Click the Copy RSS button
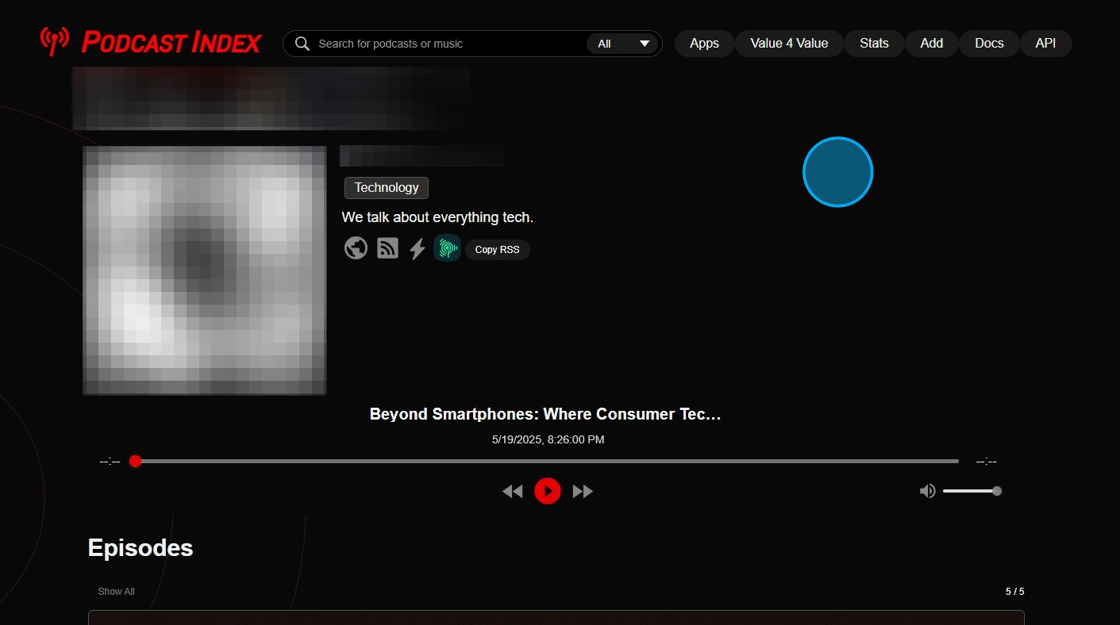The width and height of the screenshot is (1120, 625). (497, 249)
